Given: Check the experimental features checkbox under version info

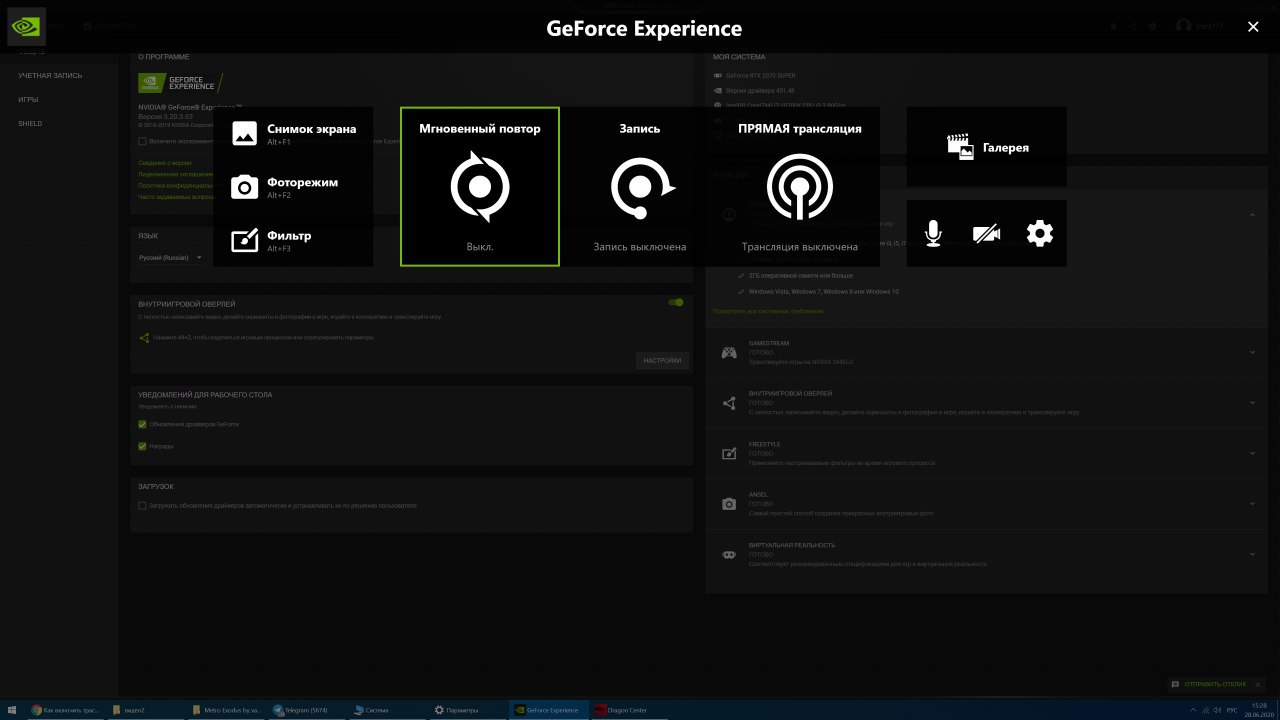Looking at the screenshot, I should [142, 141].
